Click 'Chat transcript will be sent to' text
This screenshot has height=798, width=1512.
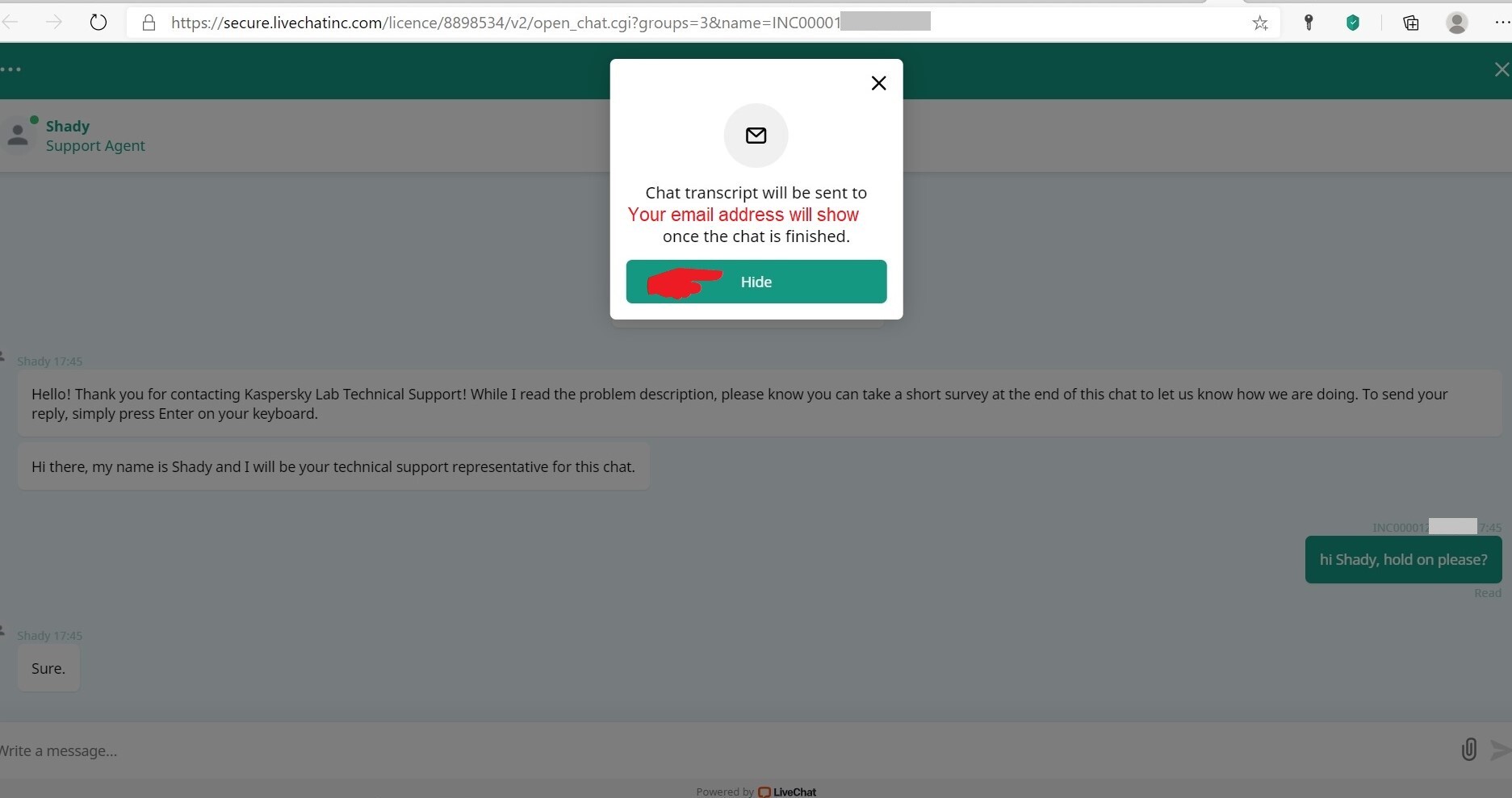[x=756, y=193]
